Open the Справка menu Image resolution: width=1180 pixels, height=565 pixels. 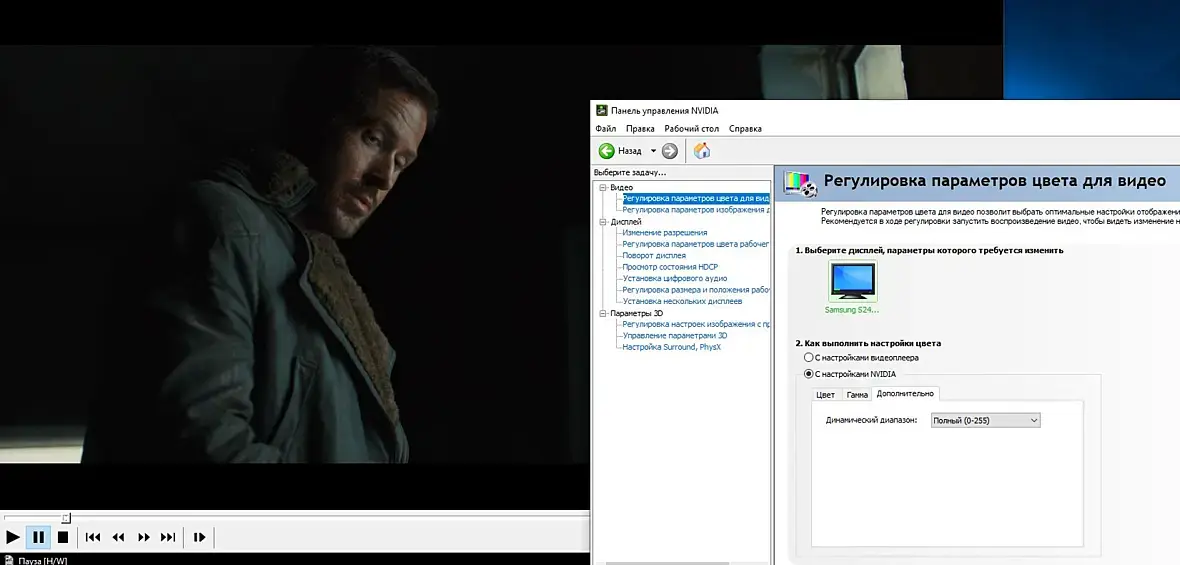pyautogui.click(x=746, y=129)
